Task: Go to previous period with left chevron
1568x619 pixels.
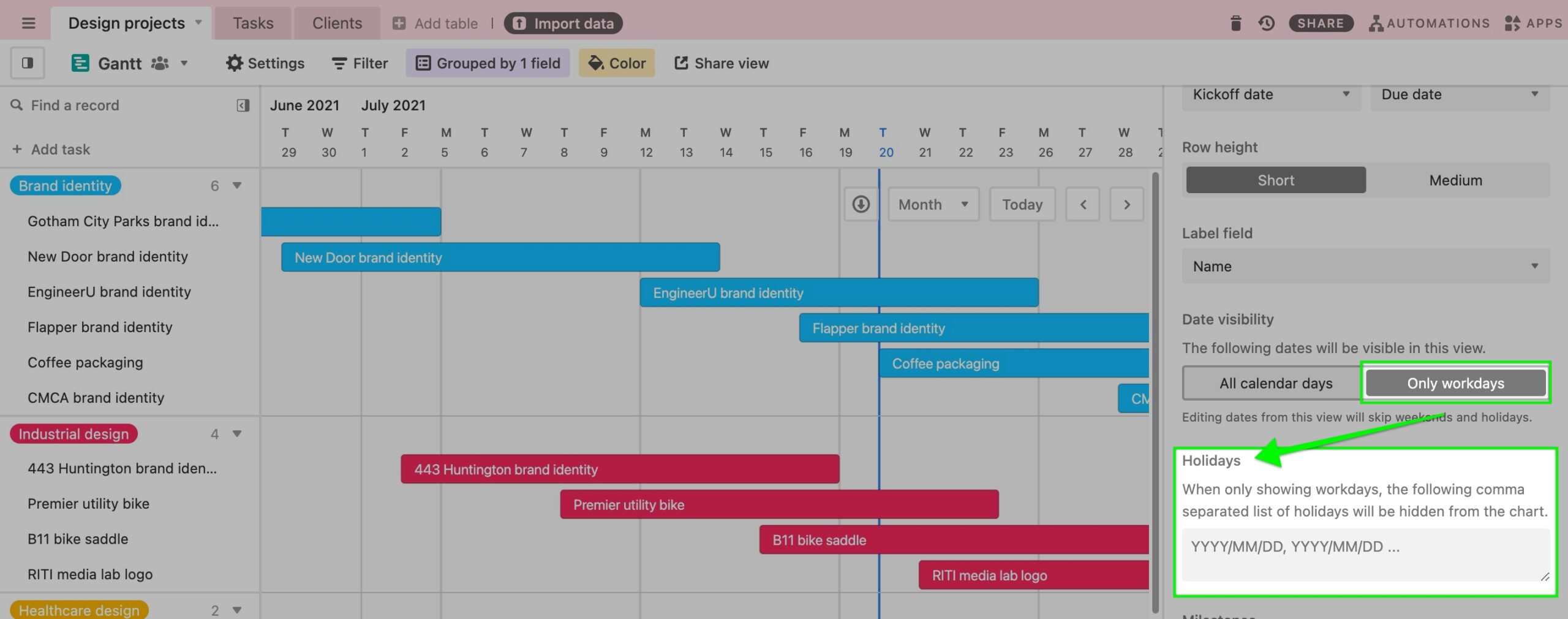Action: click(x=1082, y=204)
